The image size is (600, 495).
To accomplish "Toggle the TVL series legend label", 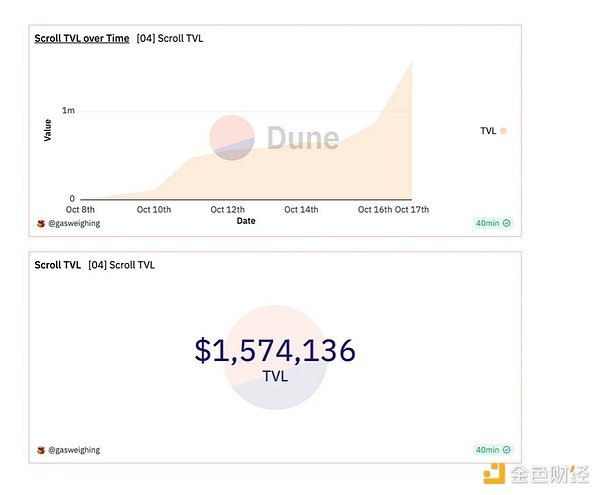I will (488, 130).
